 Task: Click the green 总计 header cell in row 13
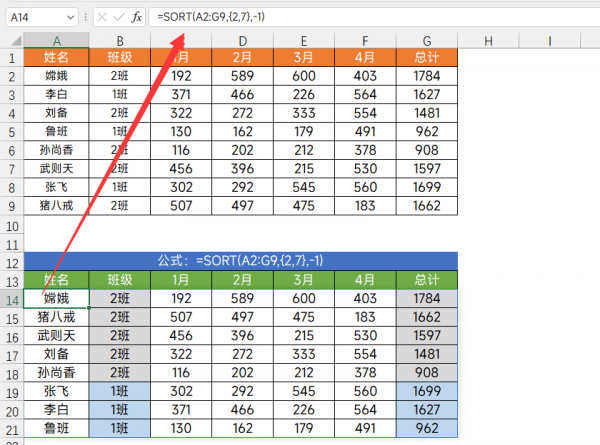pos(426,280)
